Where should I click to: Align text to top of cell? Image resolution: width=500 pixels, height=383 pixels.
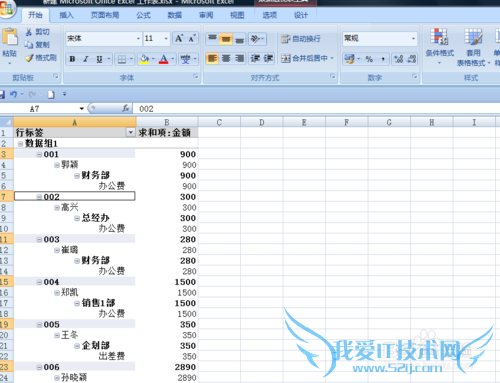coord(212,39)
